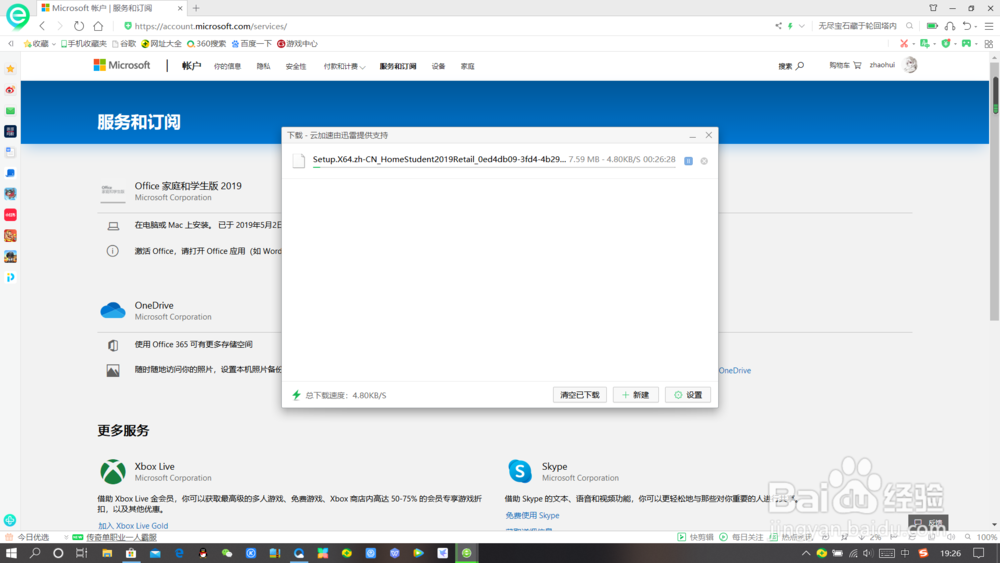The width and height of the screenshot is (1000, 563).
Task: Select the Setup.X64 HomeStudent2019Retail file name
Action: (439, 159)
